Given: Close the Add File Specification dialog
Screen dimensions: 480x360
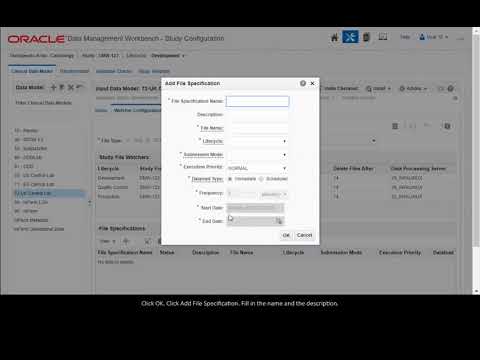Looking at the screenshot, I should [x=312, y=83].
